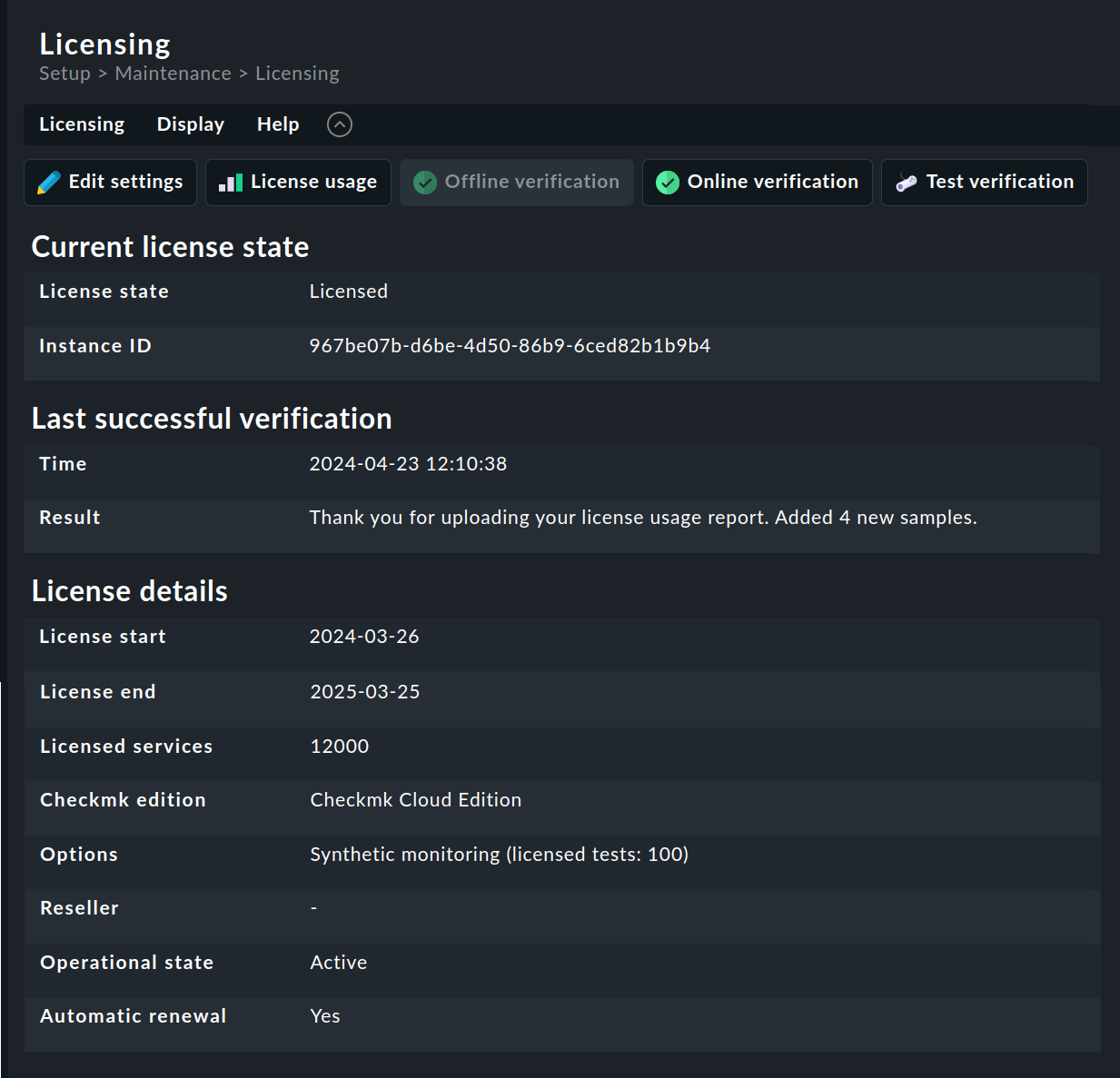
Task: Click the 'Licensed services' row label
Action: point(126,747)
